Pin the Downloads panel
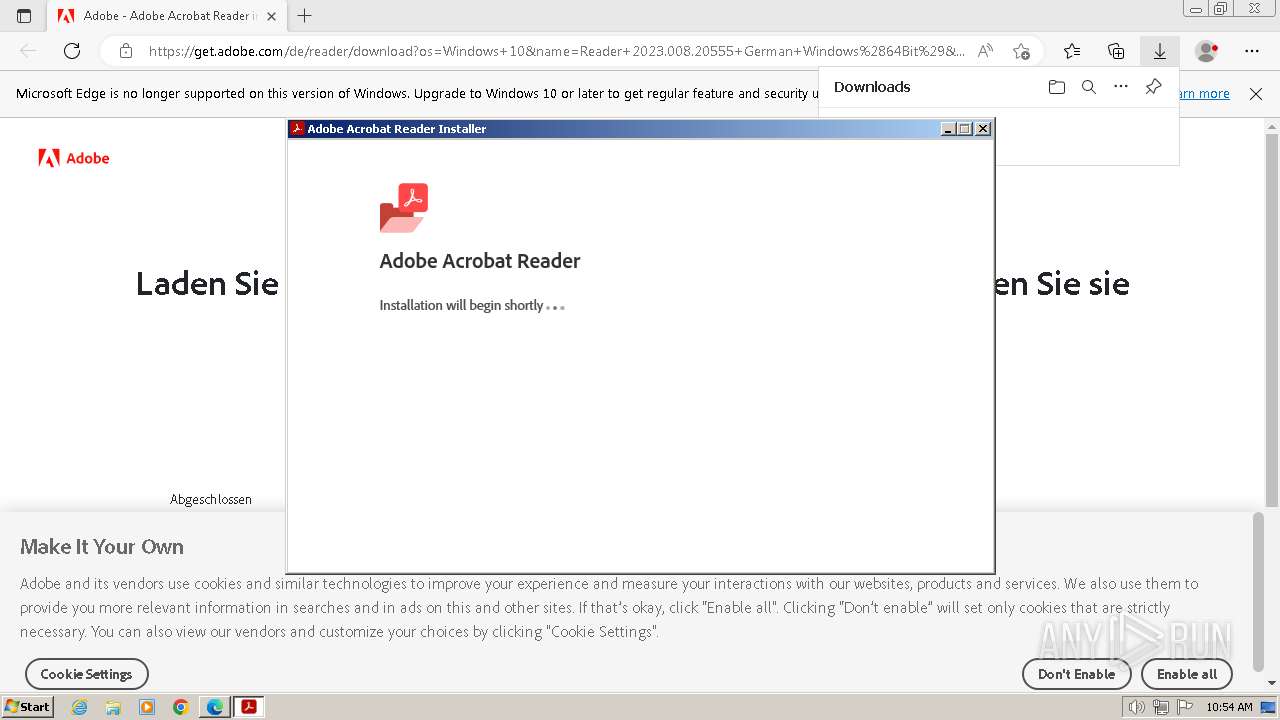This screenshot has height=720, width=1280. coord(1153,87)
